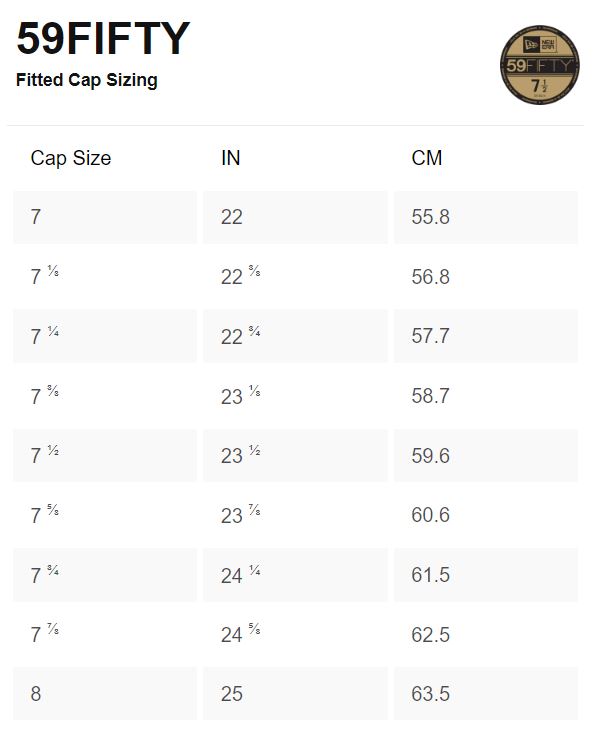Click the CM column header

427,158
